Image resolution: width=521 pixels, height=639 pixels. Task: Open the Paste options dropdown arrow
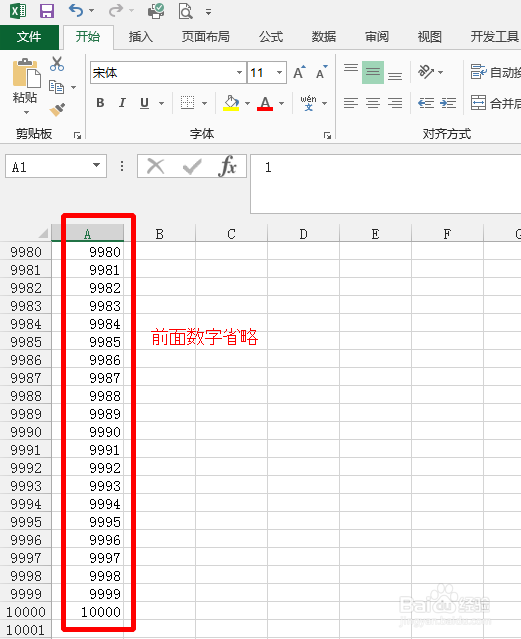coord(26,112)
